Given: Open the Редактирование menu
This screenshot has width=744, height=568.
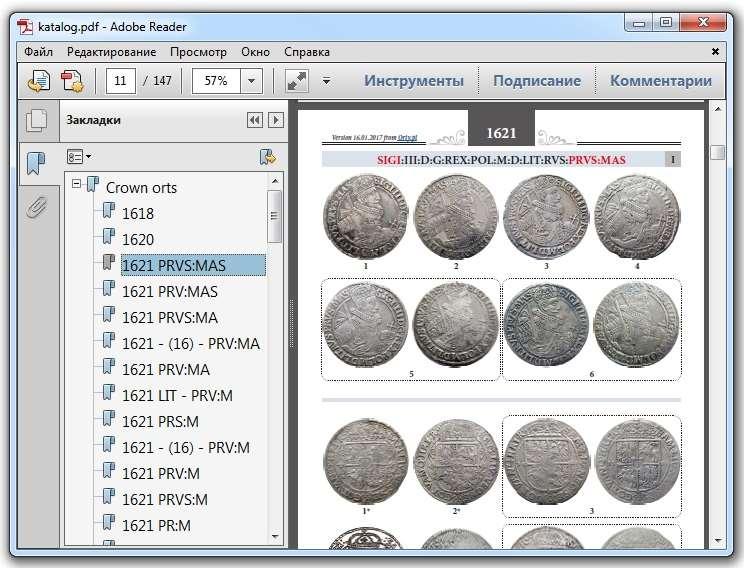Looking at the screenshot, I should point(112,52).
